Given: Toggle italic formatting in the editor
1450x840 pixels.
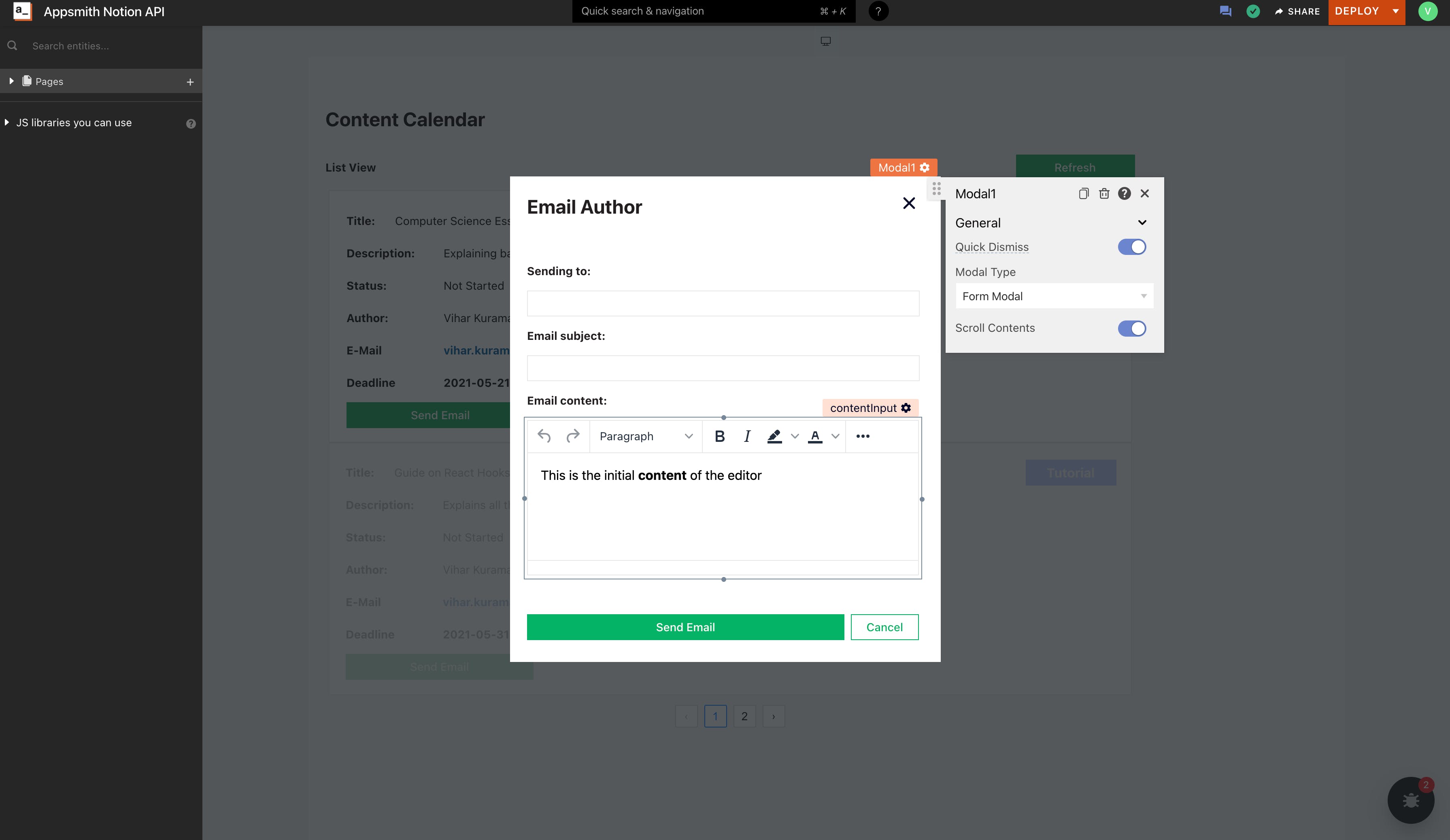Looking at the screenshot, I should click(747, 436).
